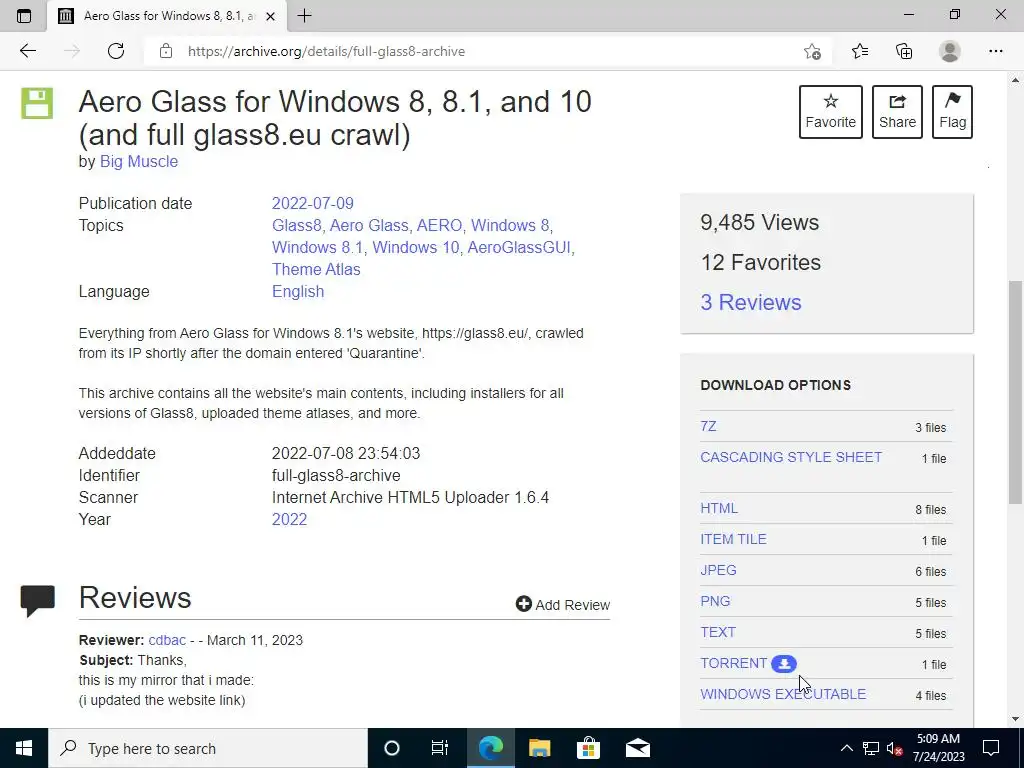Image resolution: width=1024 pixels, height=768 pixels.
Task: Open Mail app from taskbar
Action: click(x=637, y=748)
